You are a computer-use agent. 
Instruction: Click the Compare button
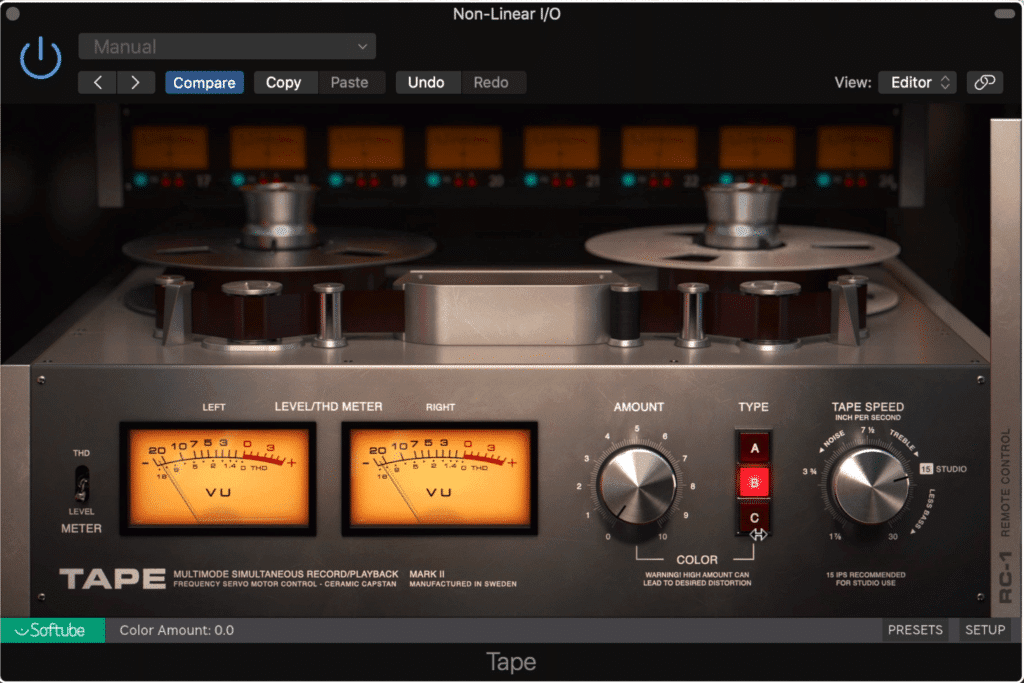[204, 83]
